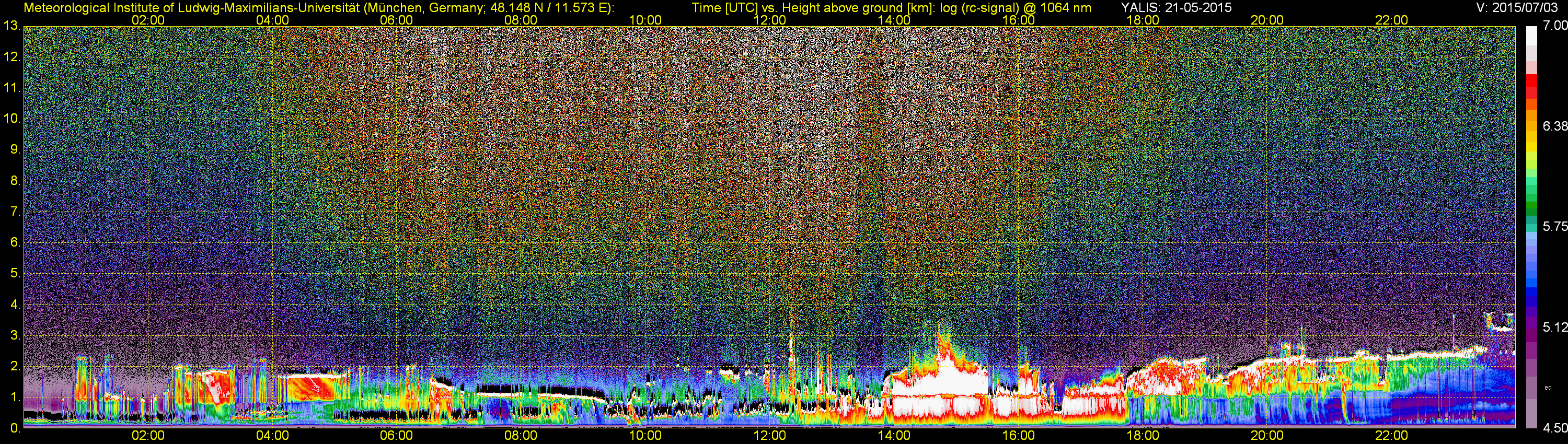The height and width of the screenshot is (444, 1568).
Task: Click the 14:00 label on the top time axis
Action: [x=894, y=20]
